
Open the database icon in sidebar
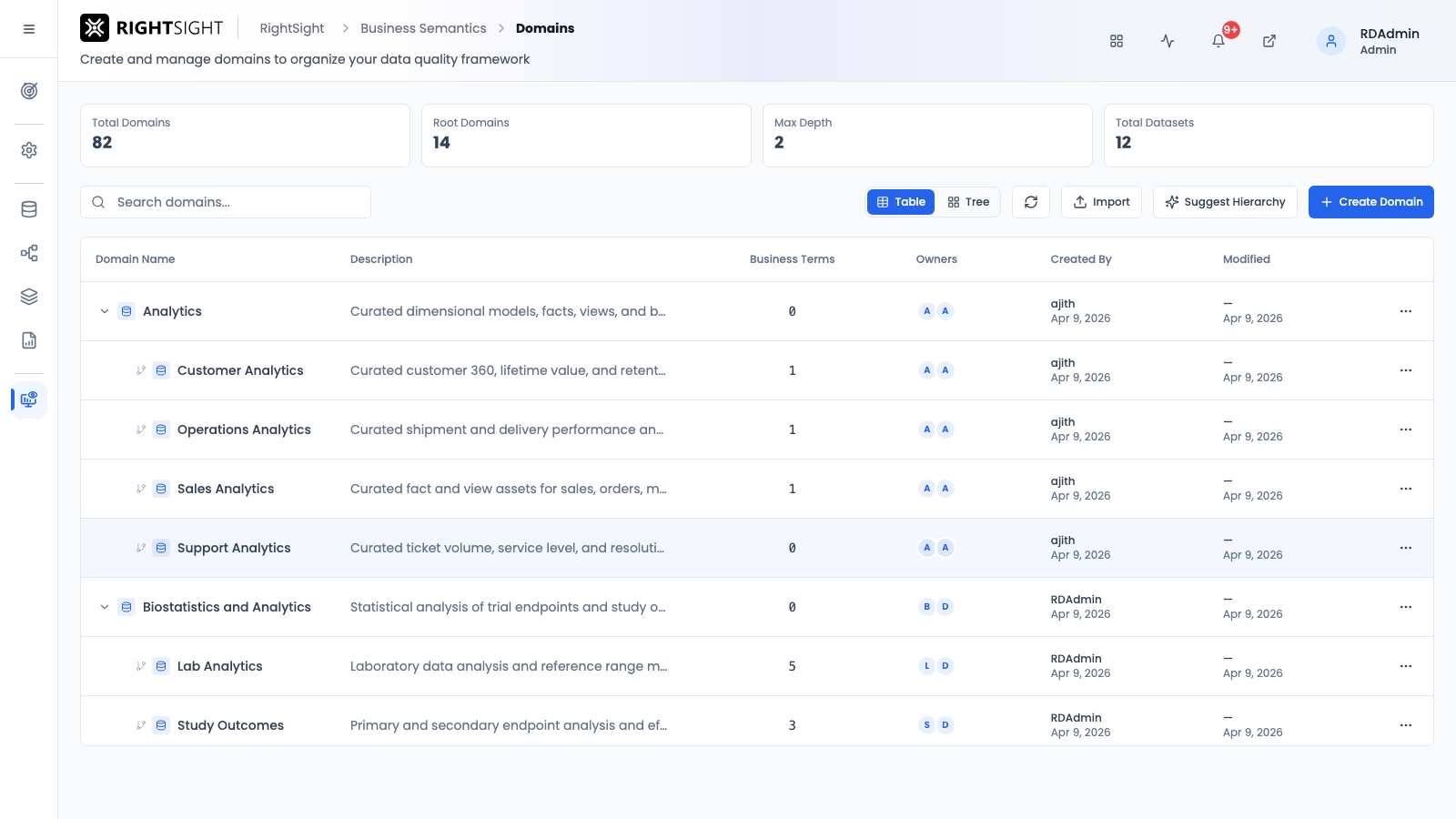(29, 209)
